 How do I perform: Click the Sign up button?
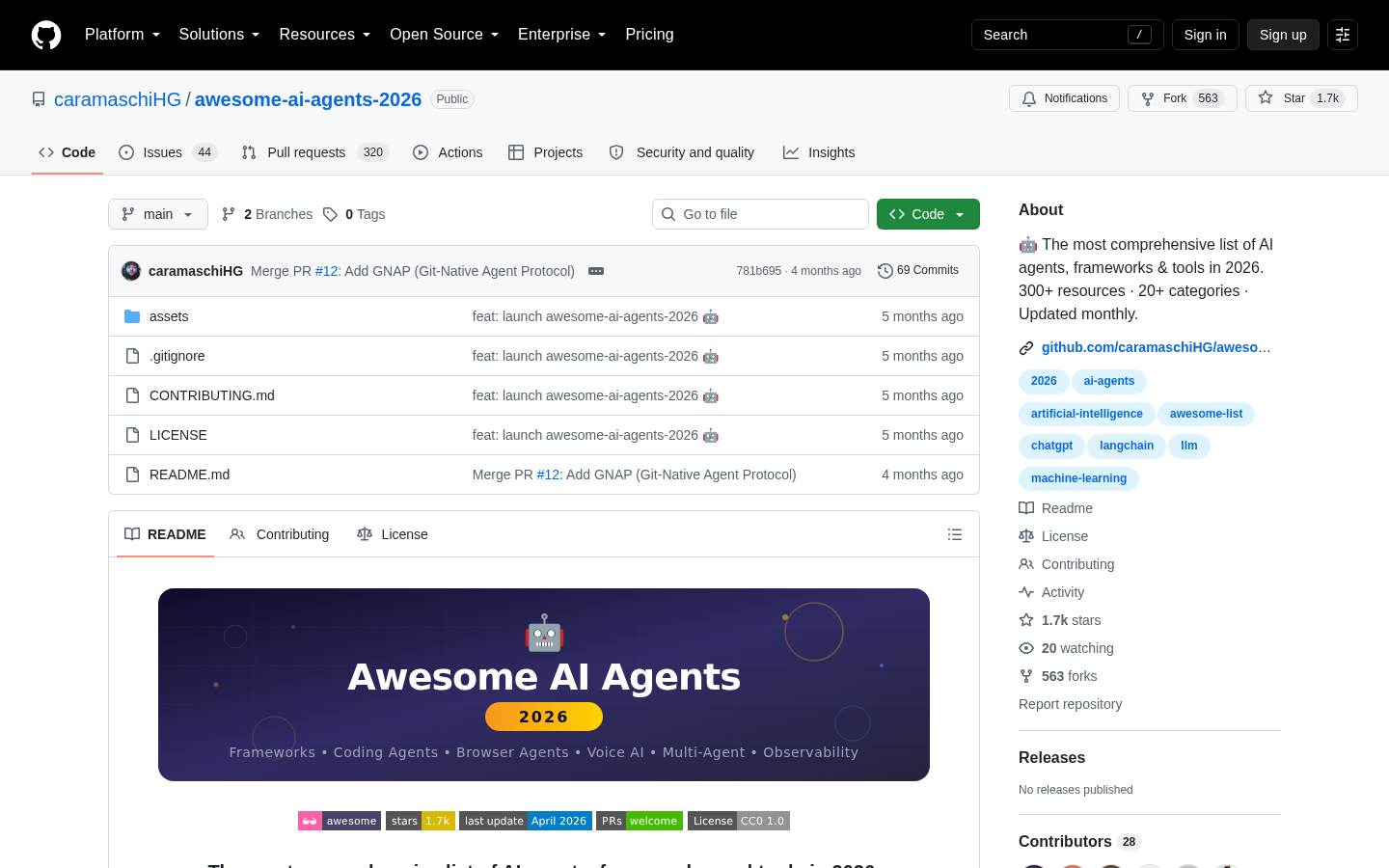1283,35
